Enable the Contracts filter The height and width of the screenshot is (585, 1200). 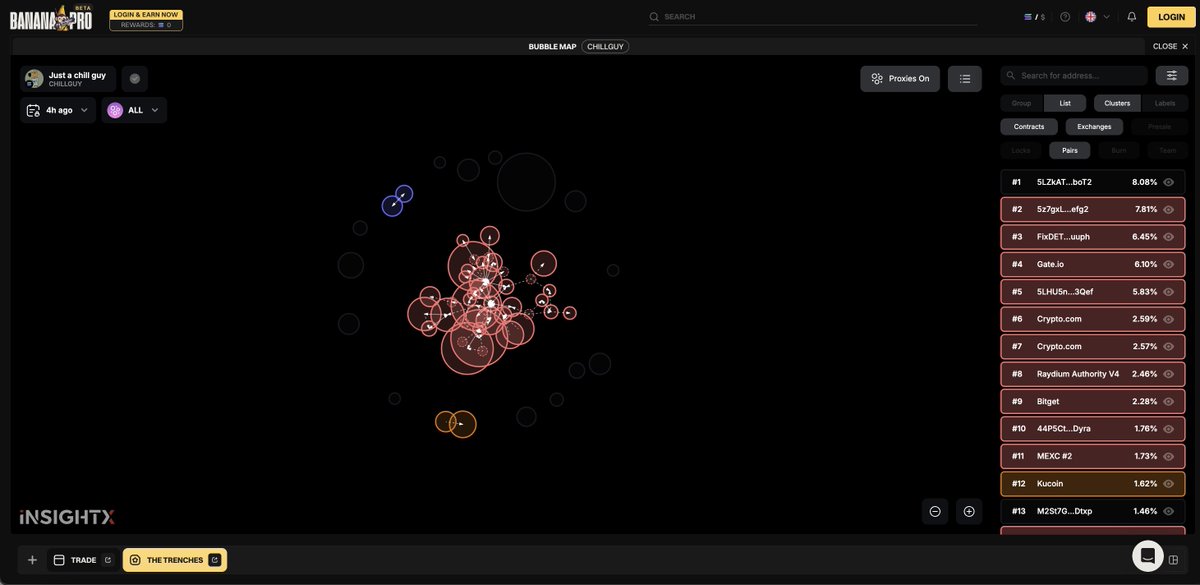pyautogui.click(x=1029, y=127)
